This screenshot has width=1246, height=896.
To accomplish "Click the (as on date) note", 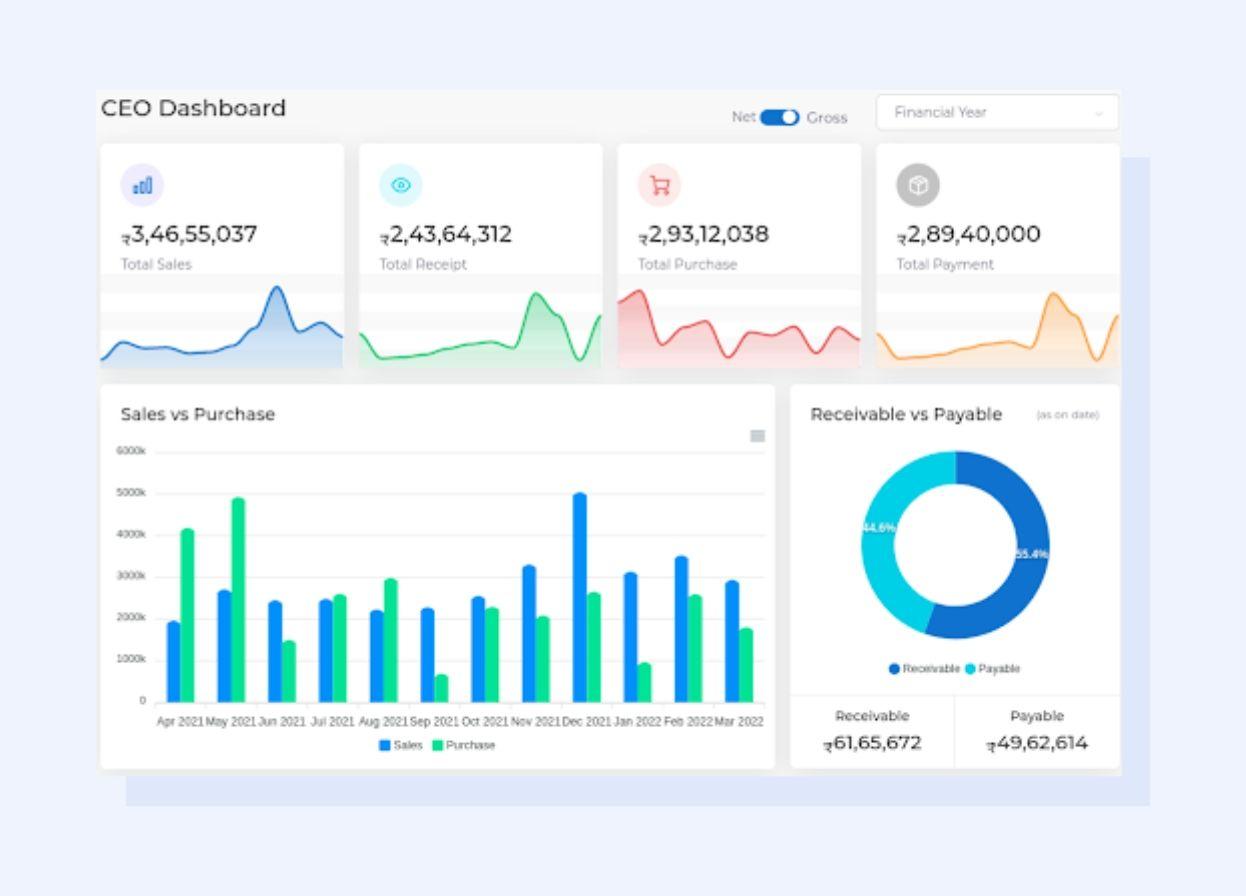I will tap(1068, 415).
